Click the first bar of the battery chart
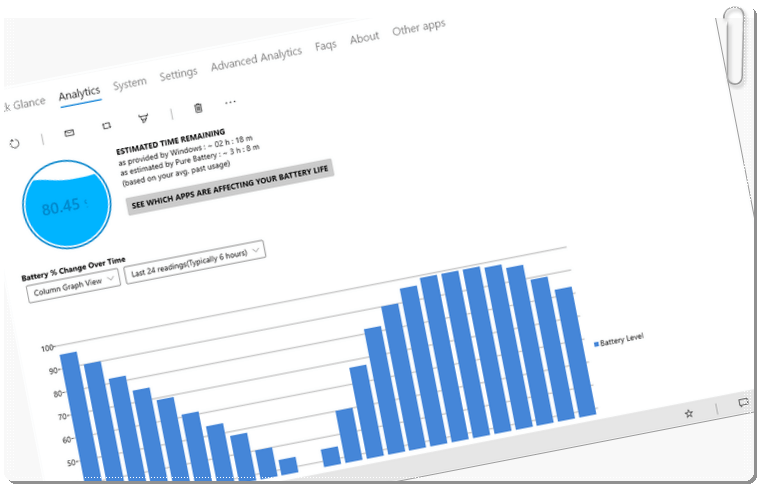Image resolution: width=760 pixels, height=487 pixels. tap(80, 416)
